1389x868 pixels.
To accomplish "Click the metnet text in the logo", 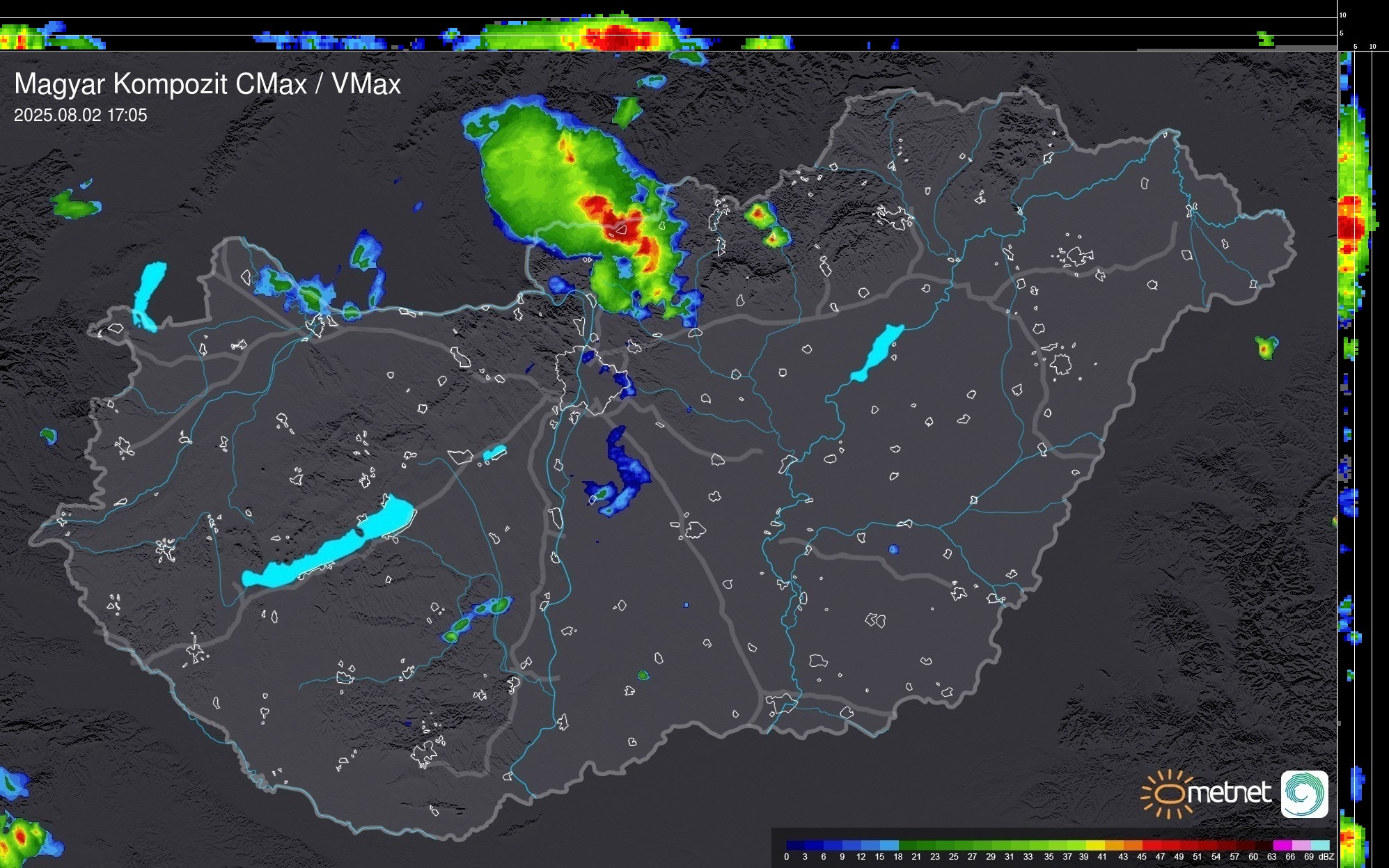I will tap(1229, 793).
